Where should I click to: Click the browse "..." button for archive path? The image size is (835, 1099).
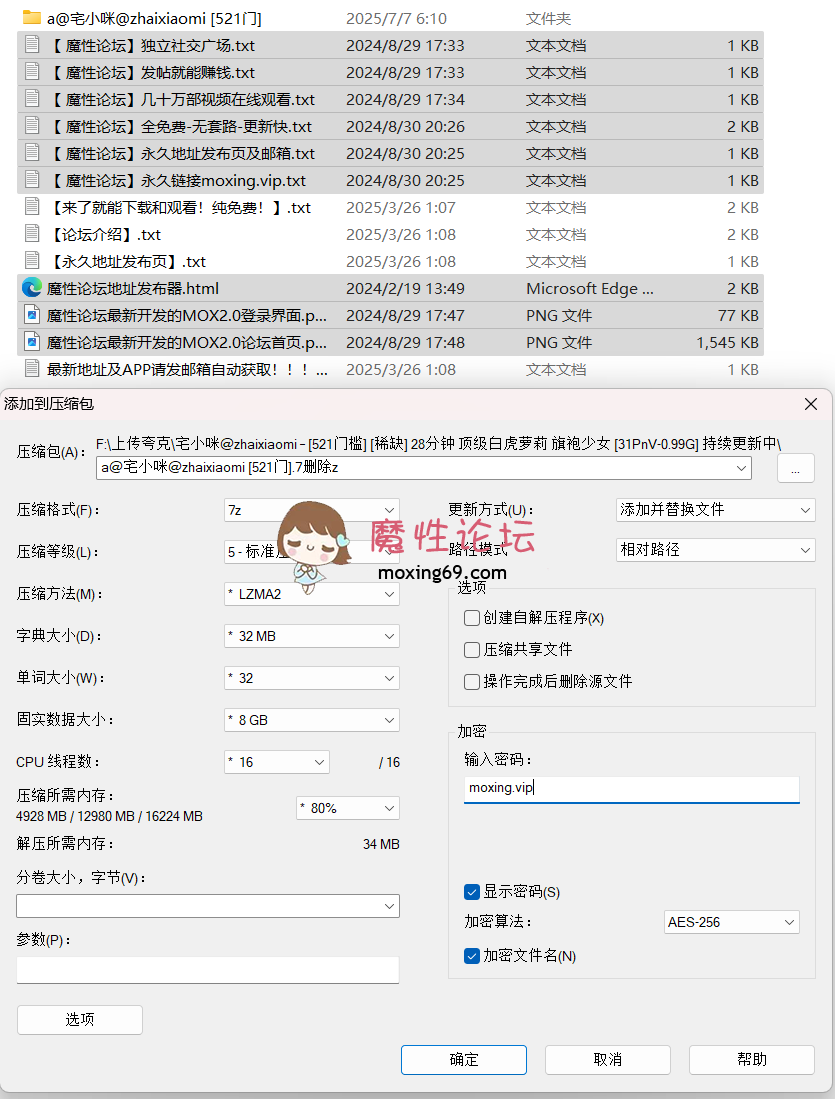point(796,468)
